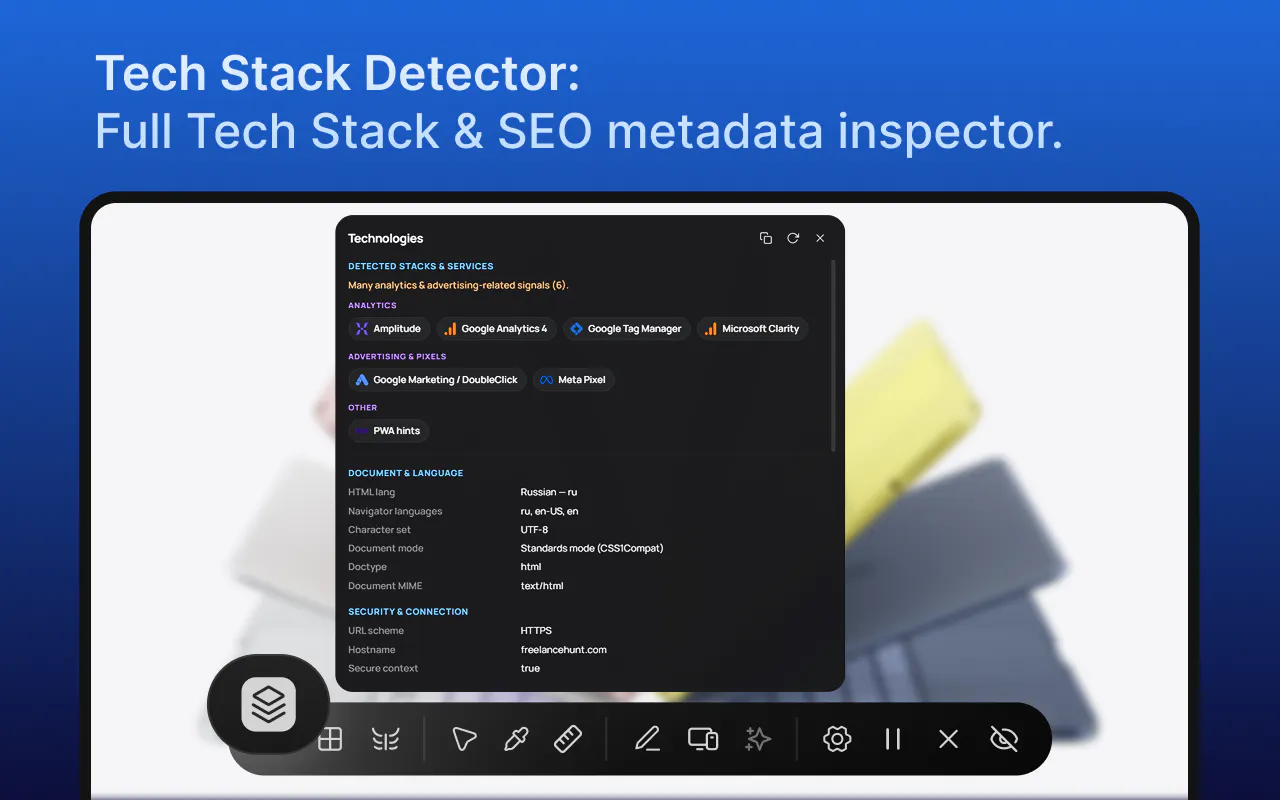Open the responsive devices tool
Image resolution: width=1280 pixels, height=800 pixels.
pyautogui.click(x=703, y=739)
